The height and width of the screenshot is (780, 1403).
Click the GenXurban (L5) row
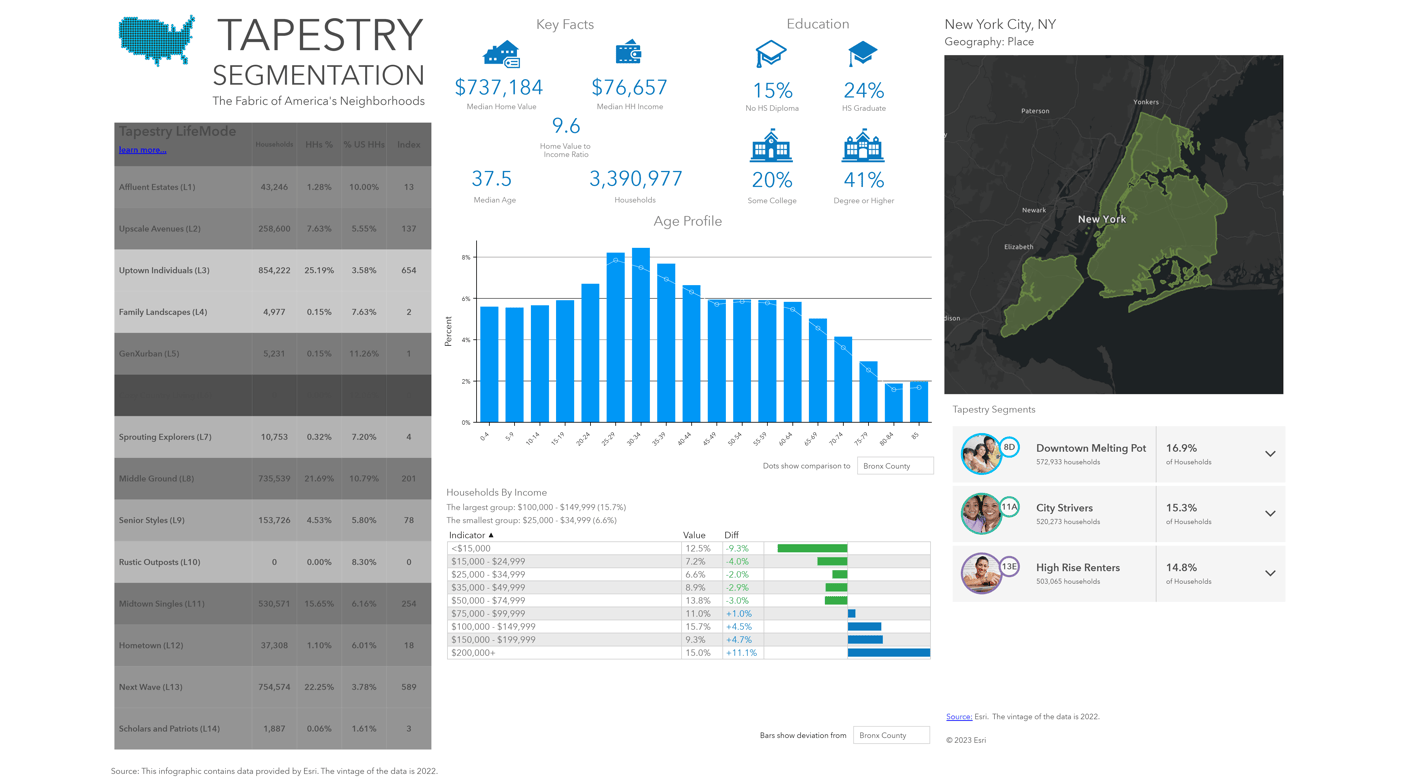(x=273, y=354)
